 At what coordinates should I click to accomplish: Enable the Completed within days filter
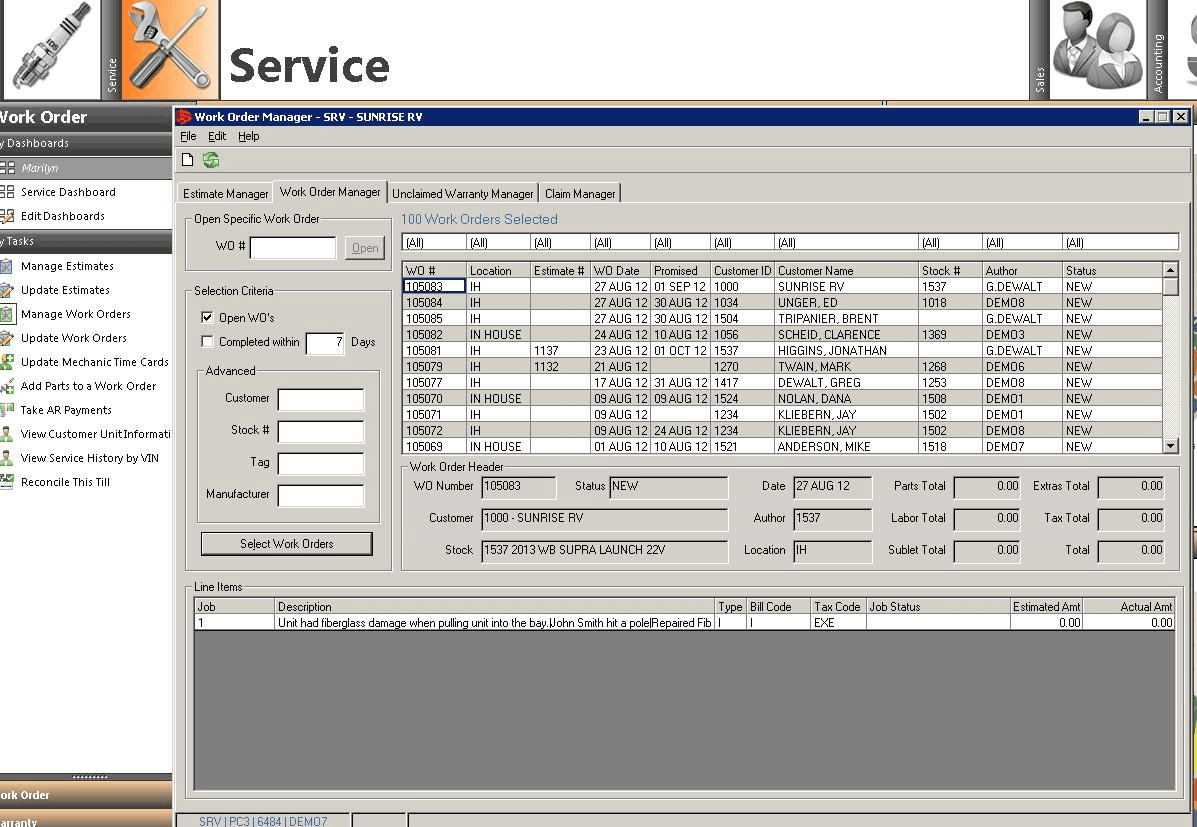(x=205, y=340)
